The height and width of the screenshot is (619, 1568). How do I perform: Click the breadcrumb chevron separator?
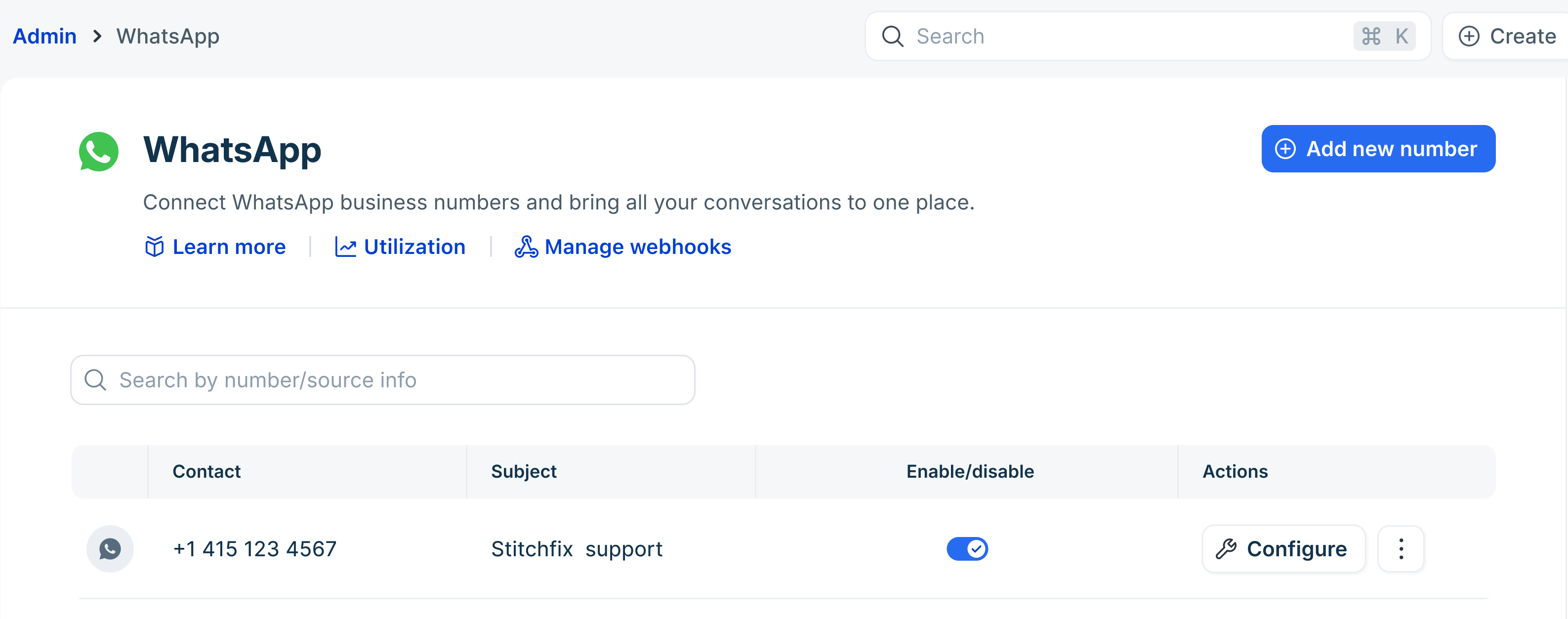97,37
